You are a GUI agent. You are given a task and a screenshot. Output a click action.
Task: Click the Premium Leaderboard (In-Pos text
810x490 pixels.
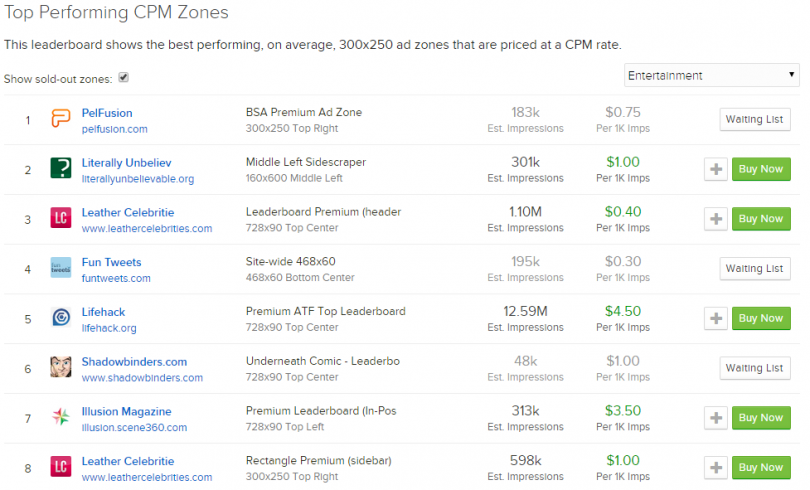pos(321,410)
